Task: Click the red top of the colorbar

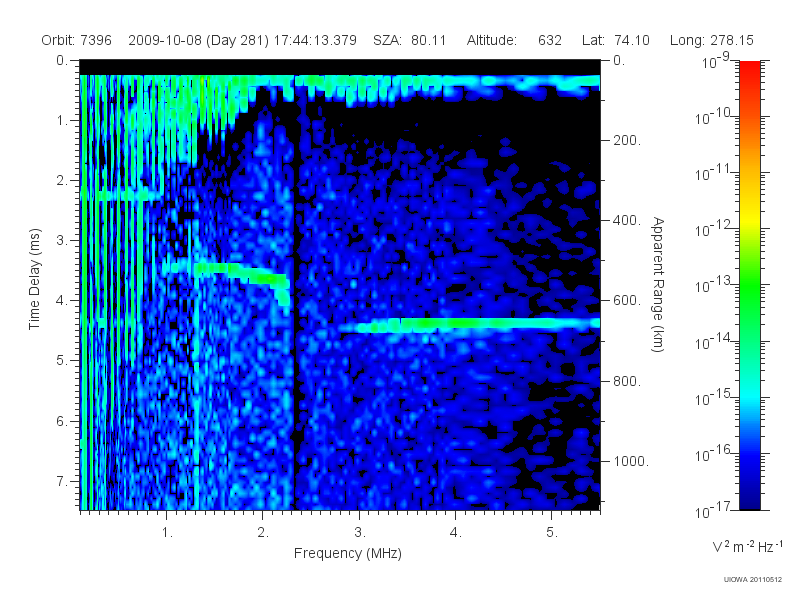Action: point(750,71)
